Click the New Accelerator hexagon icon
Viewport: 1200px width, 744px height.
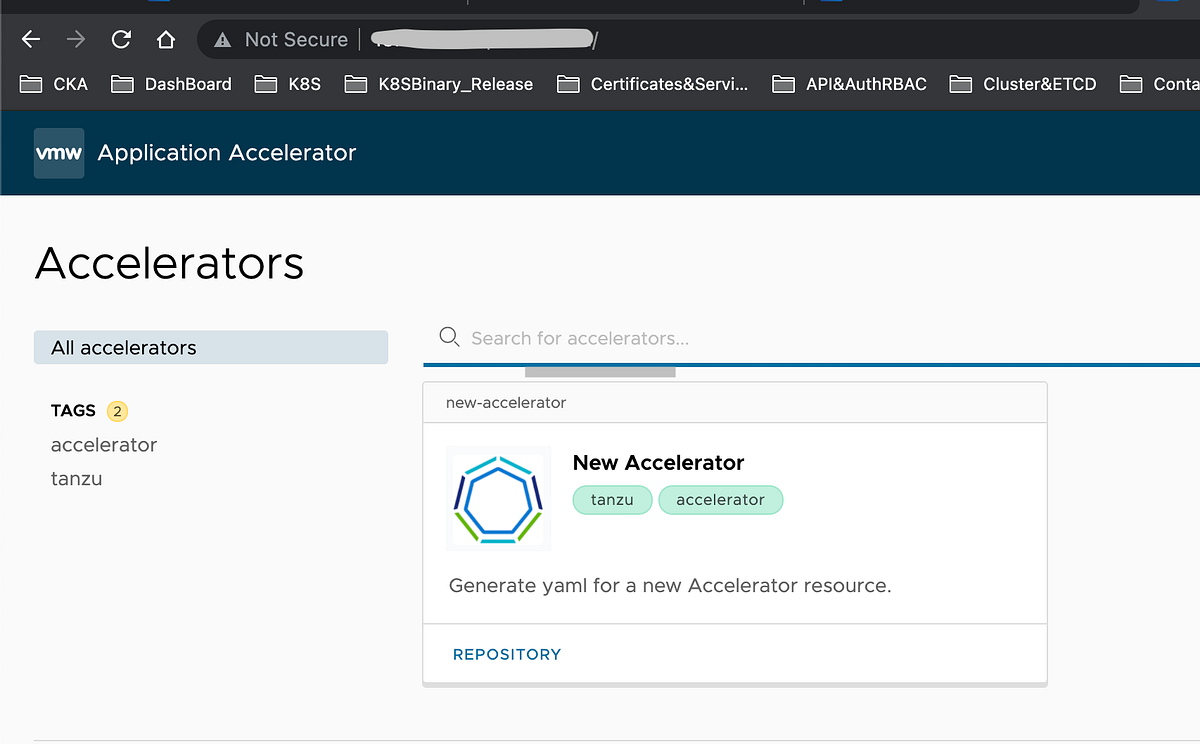(x=498, y=498)
